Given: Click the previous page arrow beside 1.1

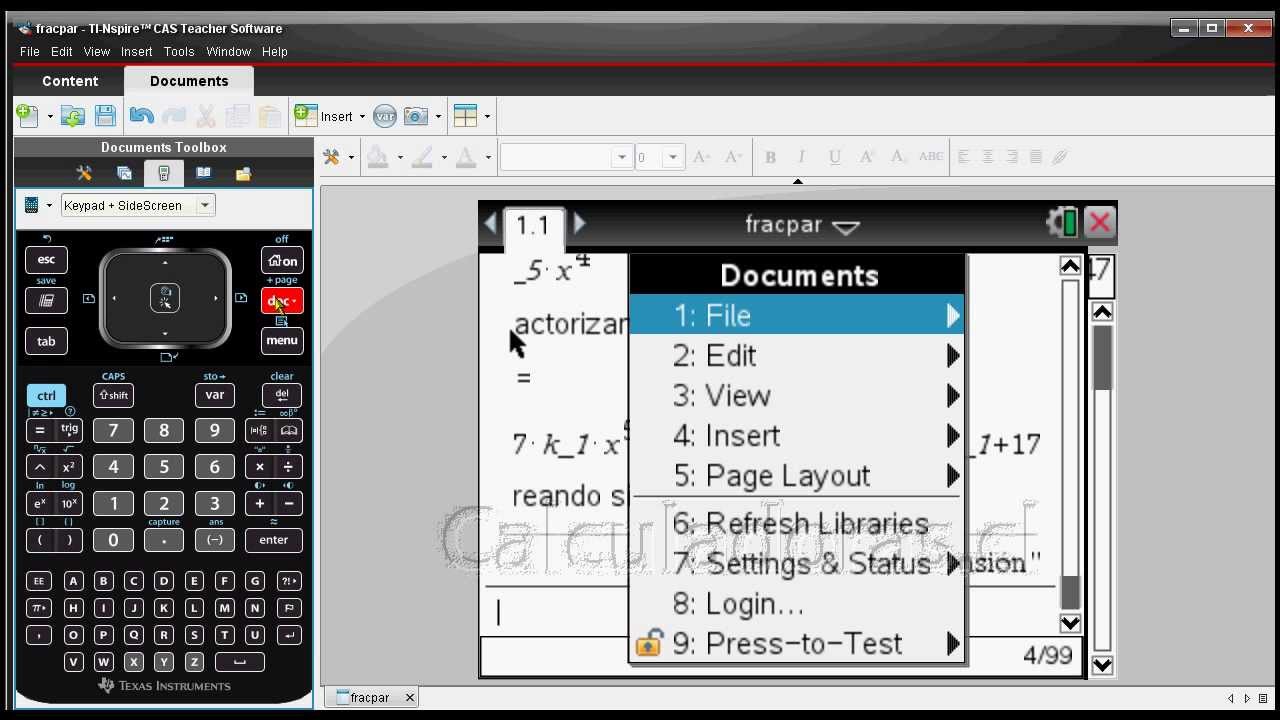Looking at the screenshot, I should click(x=491, y=223).
